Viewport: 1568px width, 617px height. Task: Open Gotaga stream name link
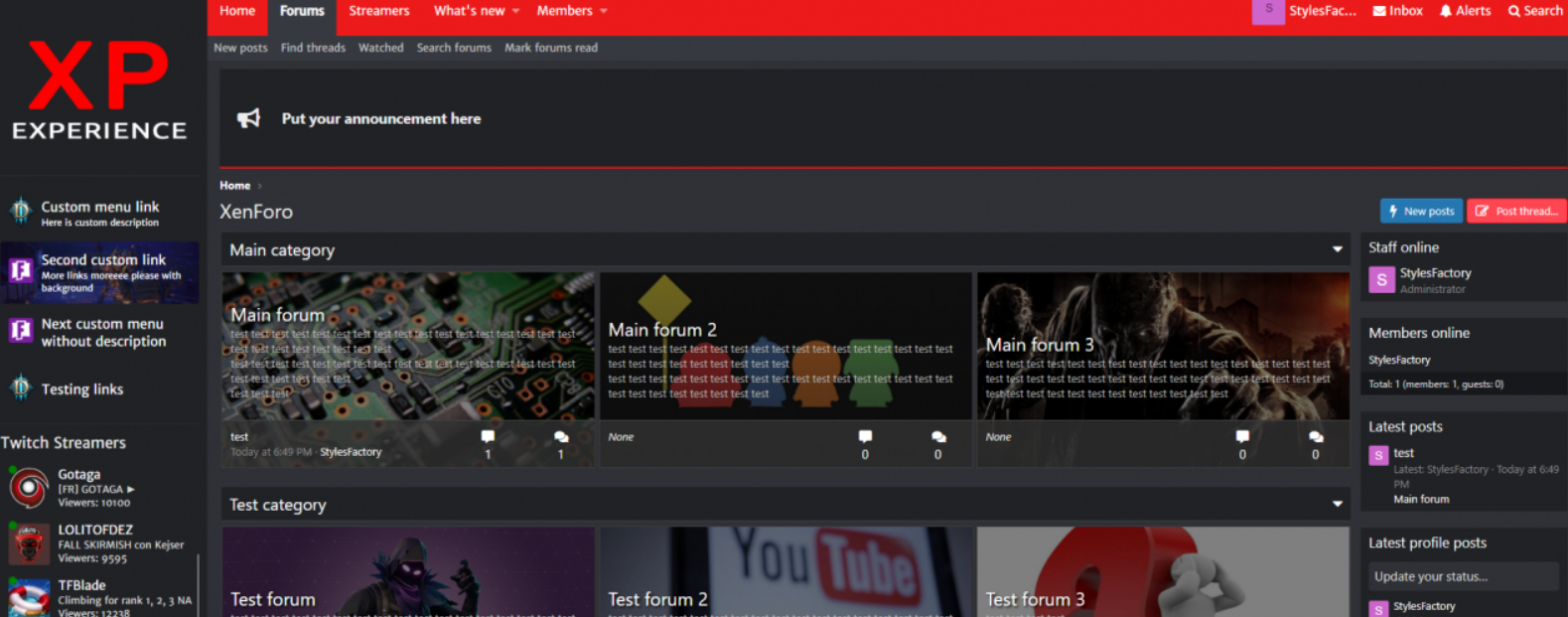pos(78,474)
